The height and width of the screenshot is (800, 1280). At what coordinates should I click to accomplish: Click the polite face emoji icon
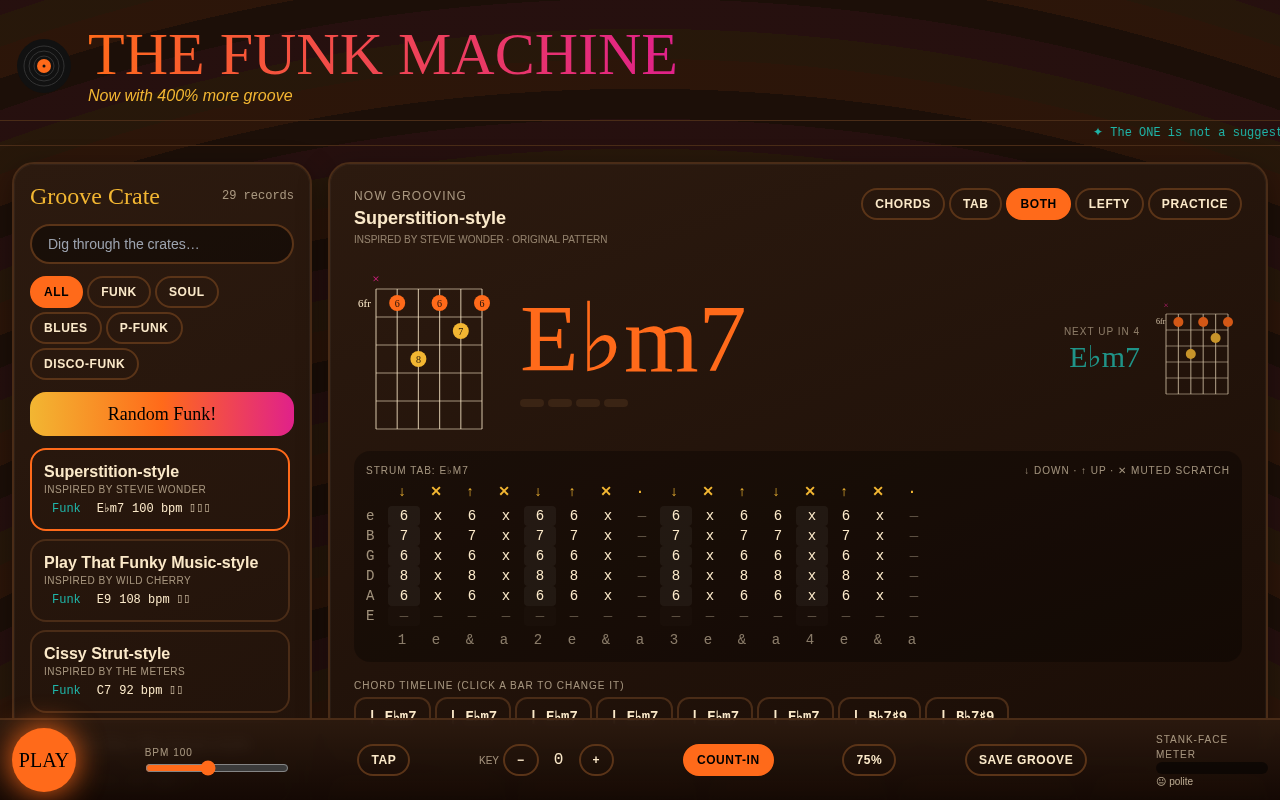pyautogui.click(x=1161, y=782)
